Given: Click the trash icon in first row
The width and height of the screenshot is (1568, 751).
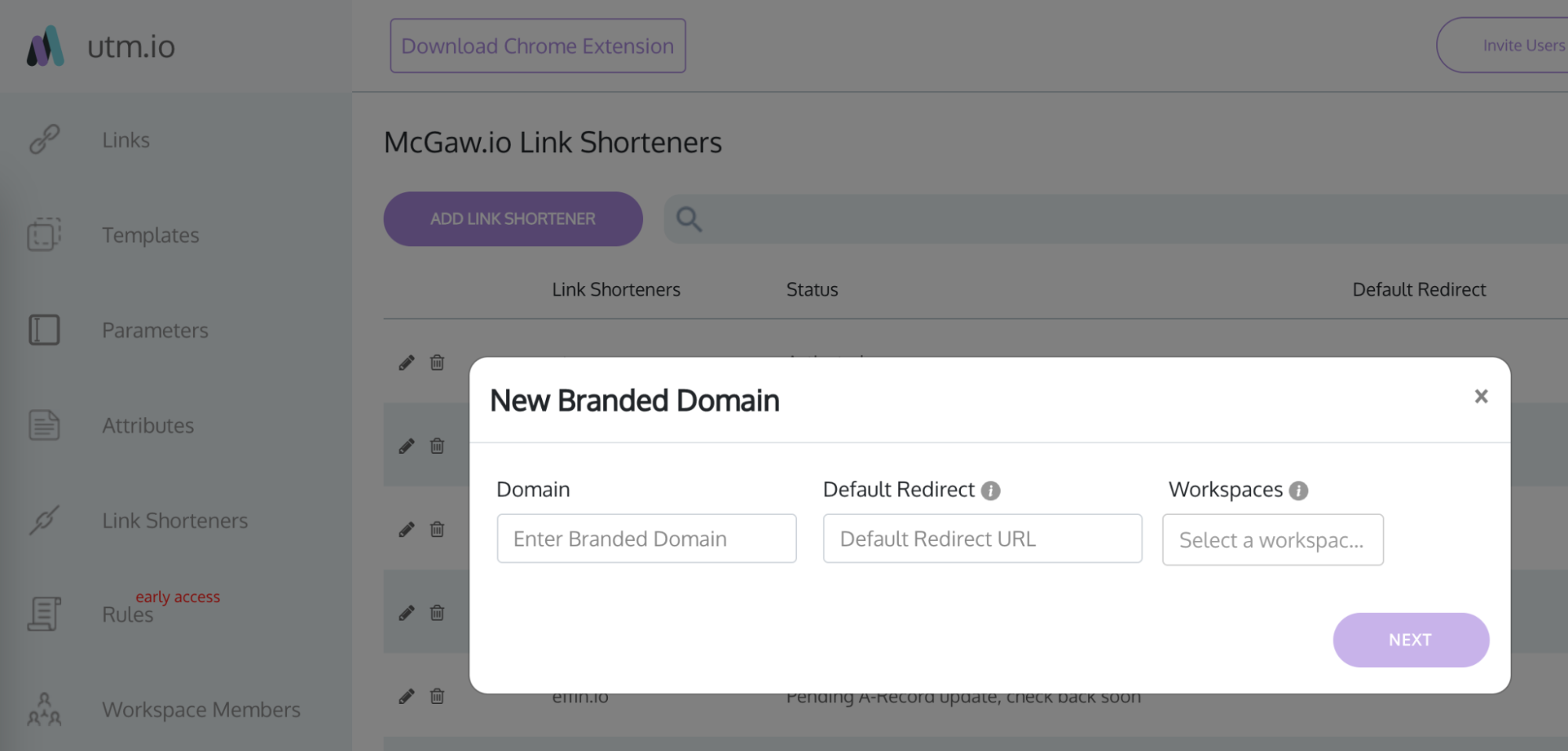Looking at the screenshot, I should (x=437, y=362).
